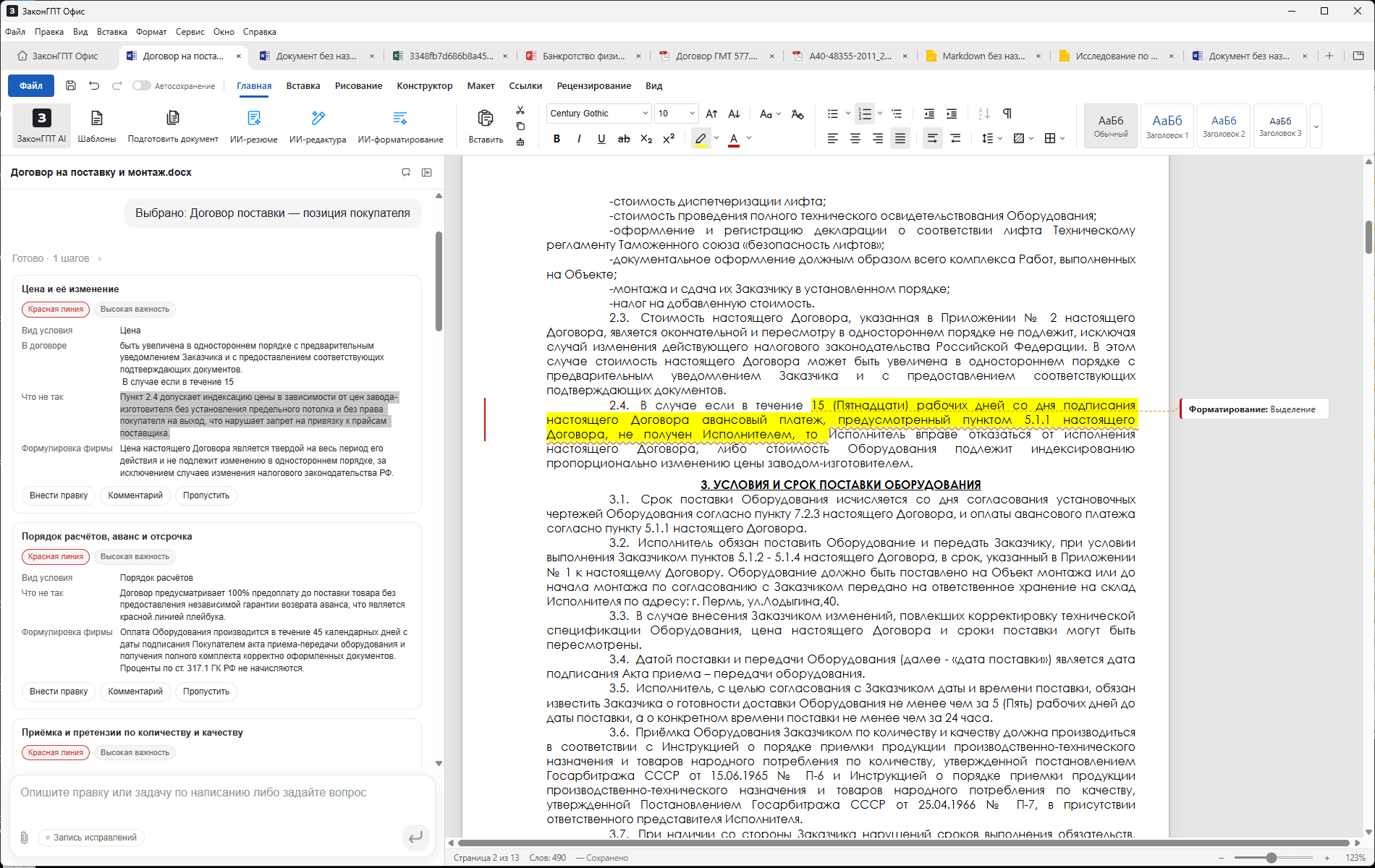Open Конструктор ribbon tab
Screen dimensions: 1375x868
[425, 85]
